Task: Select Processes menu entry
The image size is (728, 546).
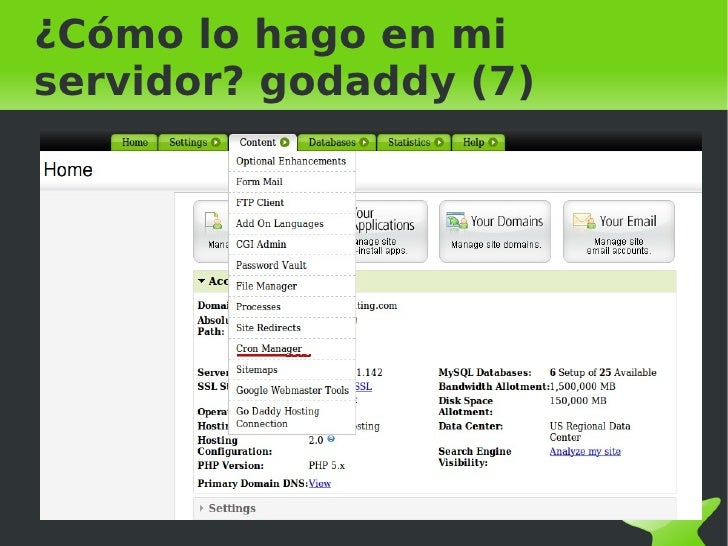Action: (x=292, y=306)
